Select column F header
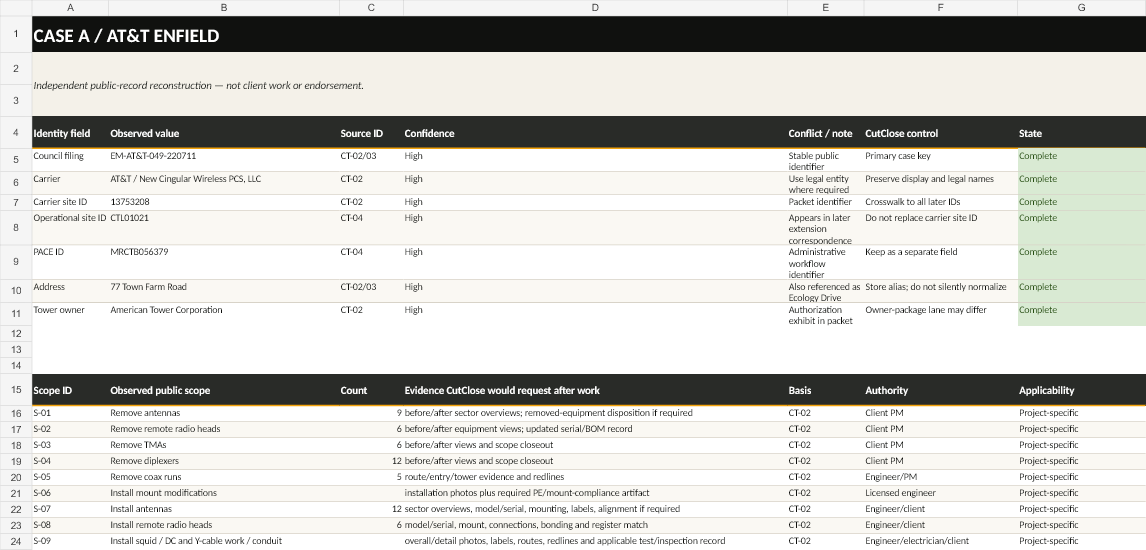The height and width of the screenshot is (550, 1146). 940,7
